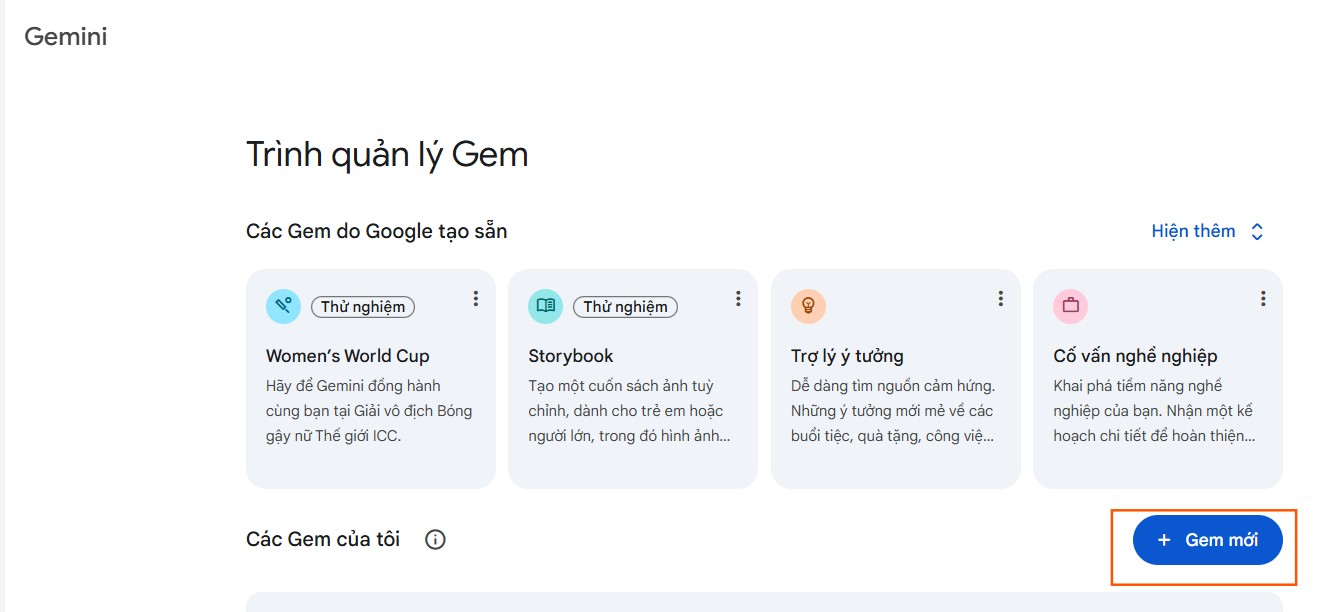The height and width of the screenshot is (612, 1325).
Task: Create a new Gem with Gem mới button
Action: [x=1207, y=540]
